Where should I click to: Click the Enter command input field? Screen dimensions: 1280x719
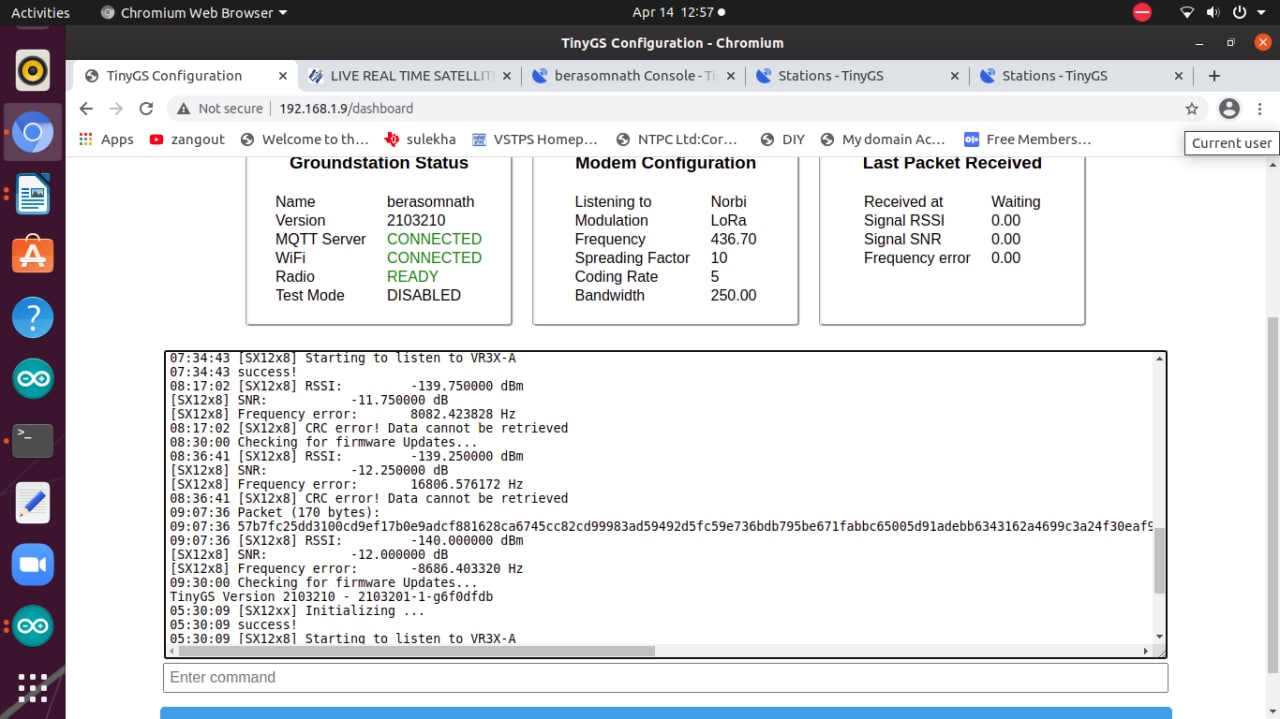(x=665, y=677)
